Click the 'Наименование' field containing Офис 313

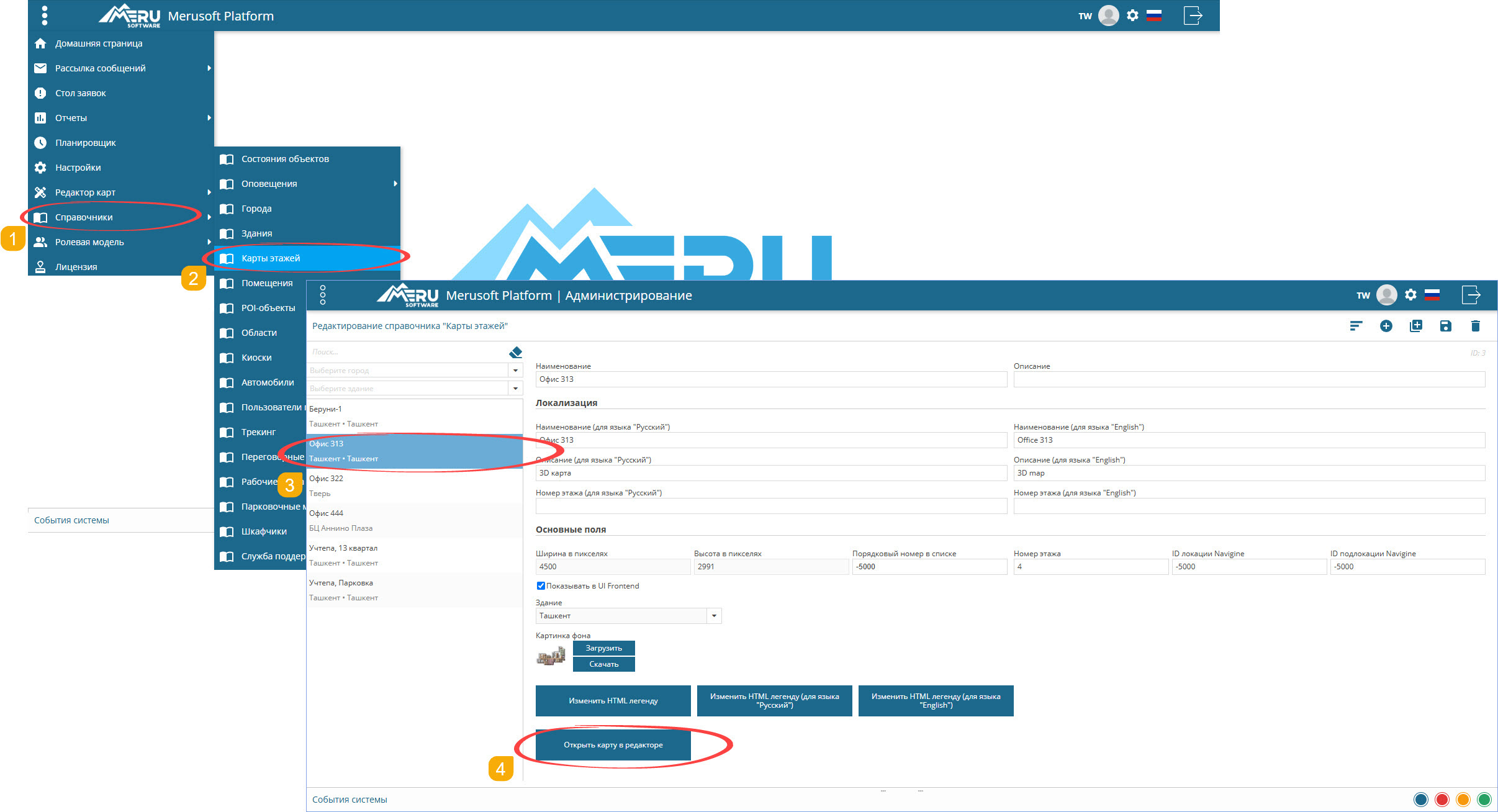(770, 379)
